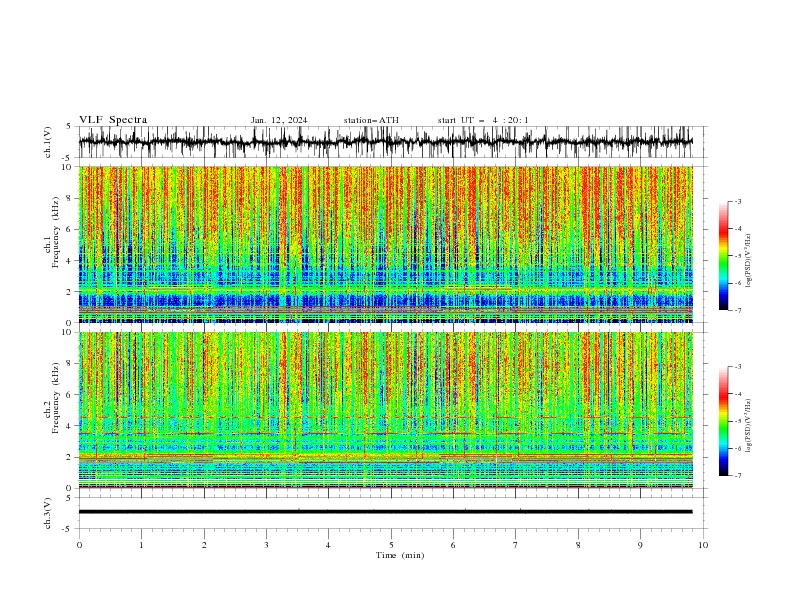Click time axis tick label '7'

coord(516,545)
